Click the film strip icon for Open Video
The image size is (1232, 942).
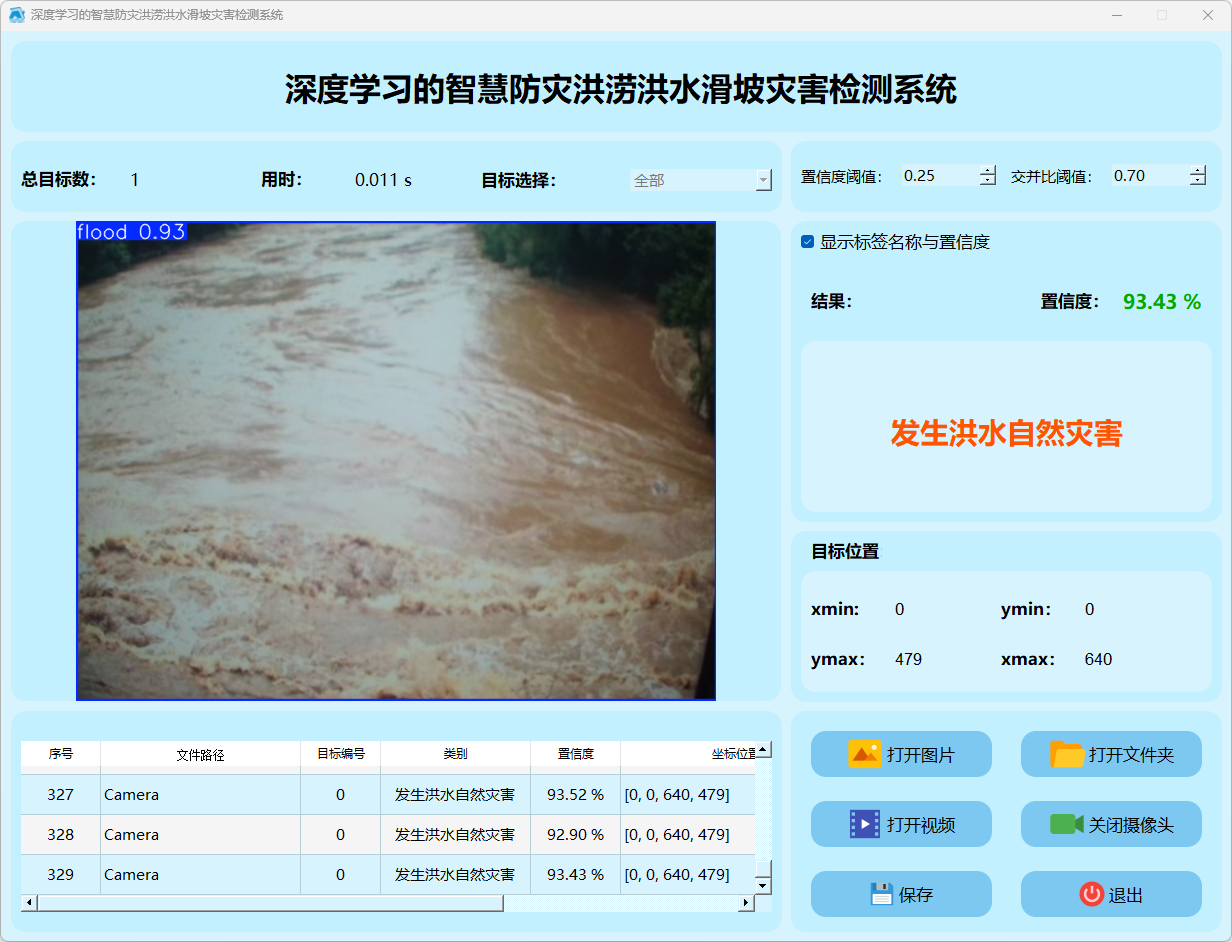pos(864,824)
